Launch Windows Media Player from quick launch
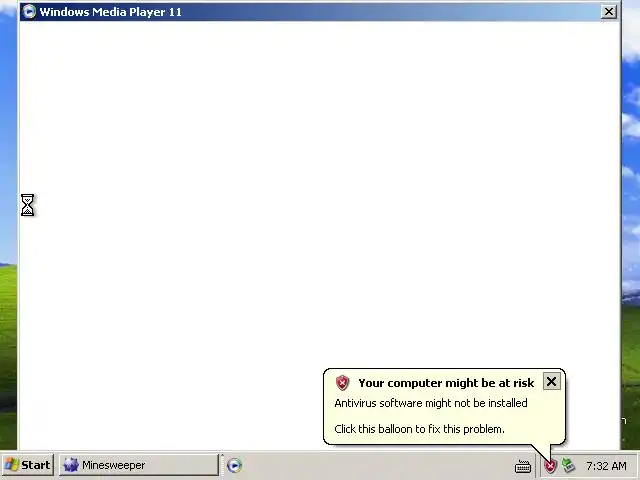Screen dimensions: 640x480 (234, 465)
